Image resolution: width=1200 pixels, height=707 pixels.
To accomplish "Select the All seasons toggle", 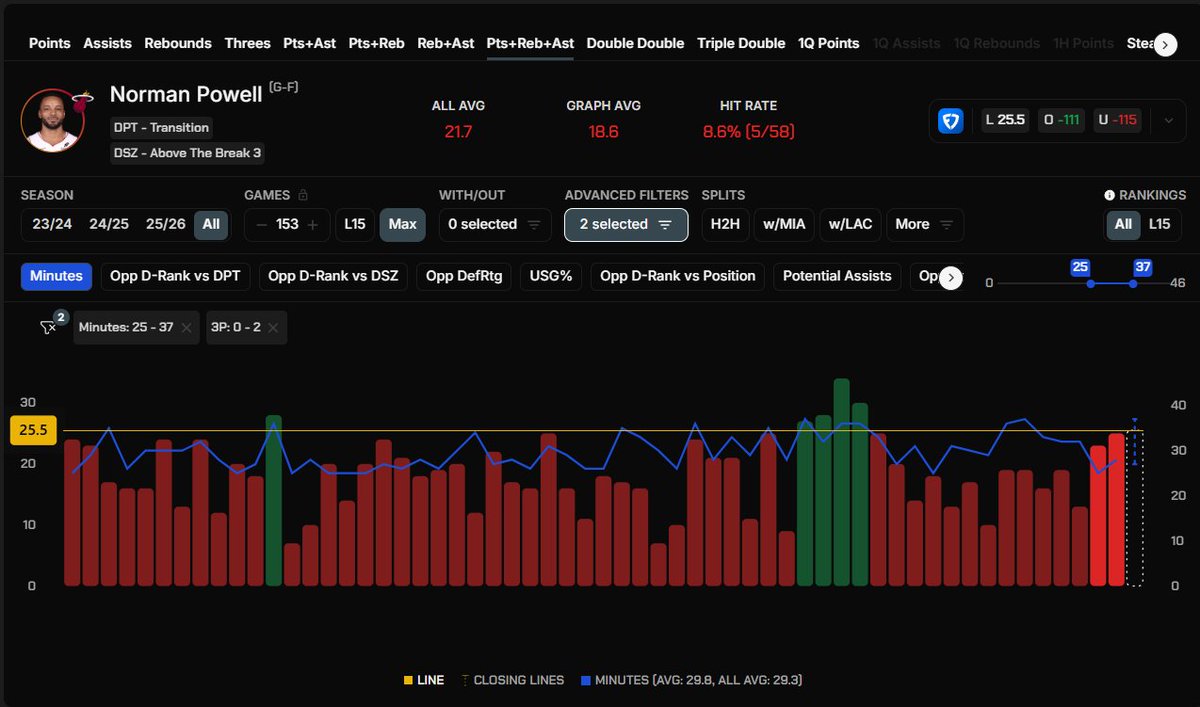I will tap(211, 224).
